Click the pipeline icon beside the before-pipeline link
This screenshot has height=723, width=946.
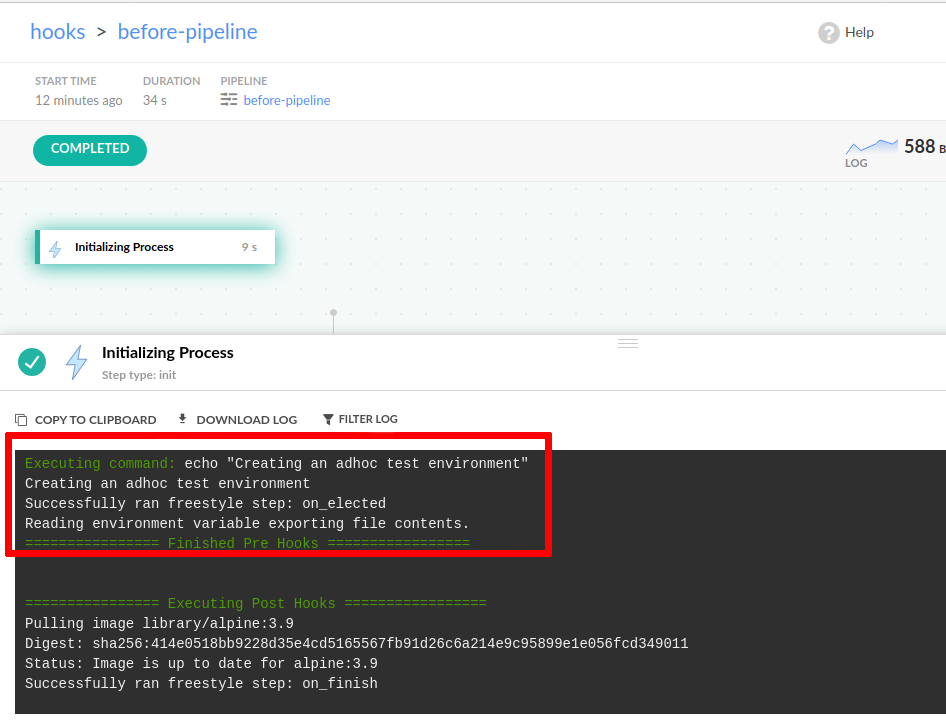229,100
